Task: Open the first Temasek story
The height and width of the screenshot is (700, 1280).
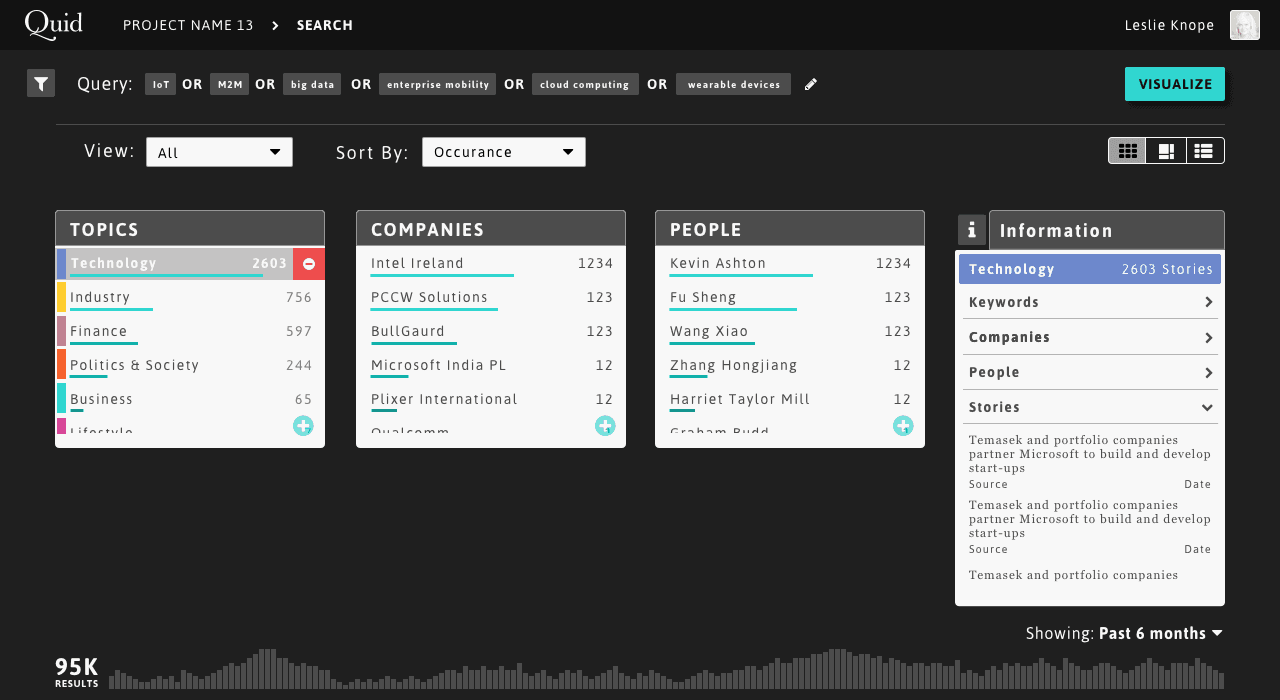Action: [1090, 461]
